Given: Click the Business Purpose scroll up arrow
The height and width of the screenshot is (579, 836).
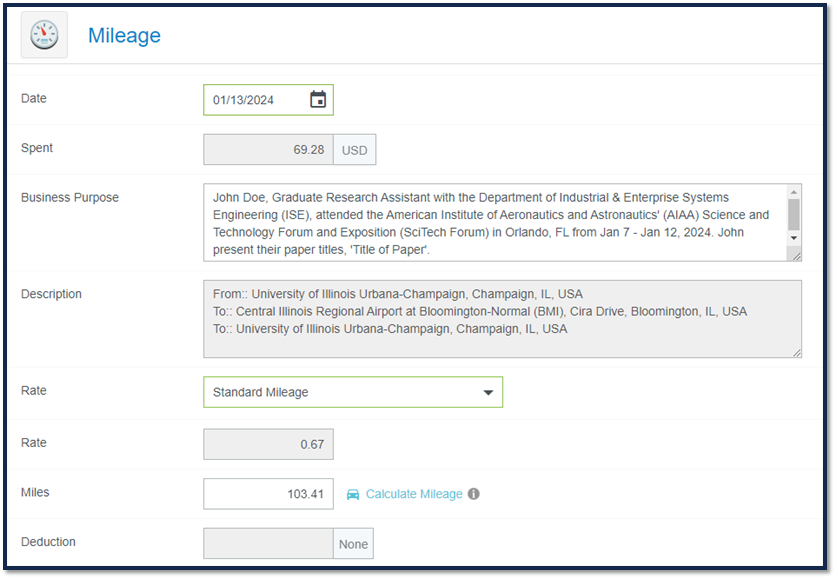Looking at the screenshot, I should 793,192.
